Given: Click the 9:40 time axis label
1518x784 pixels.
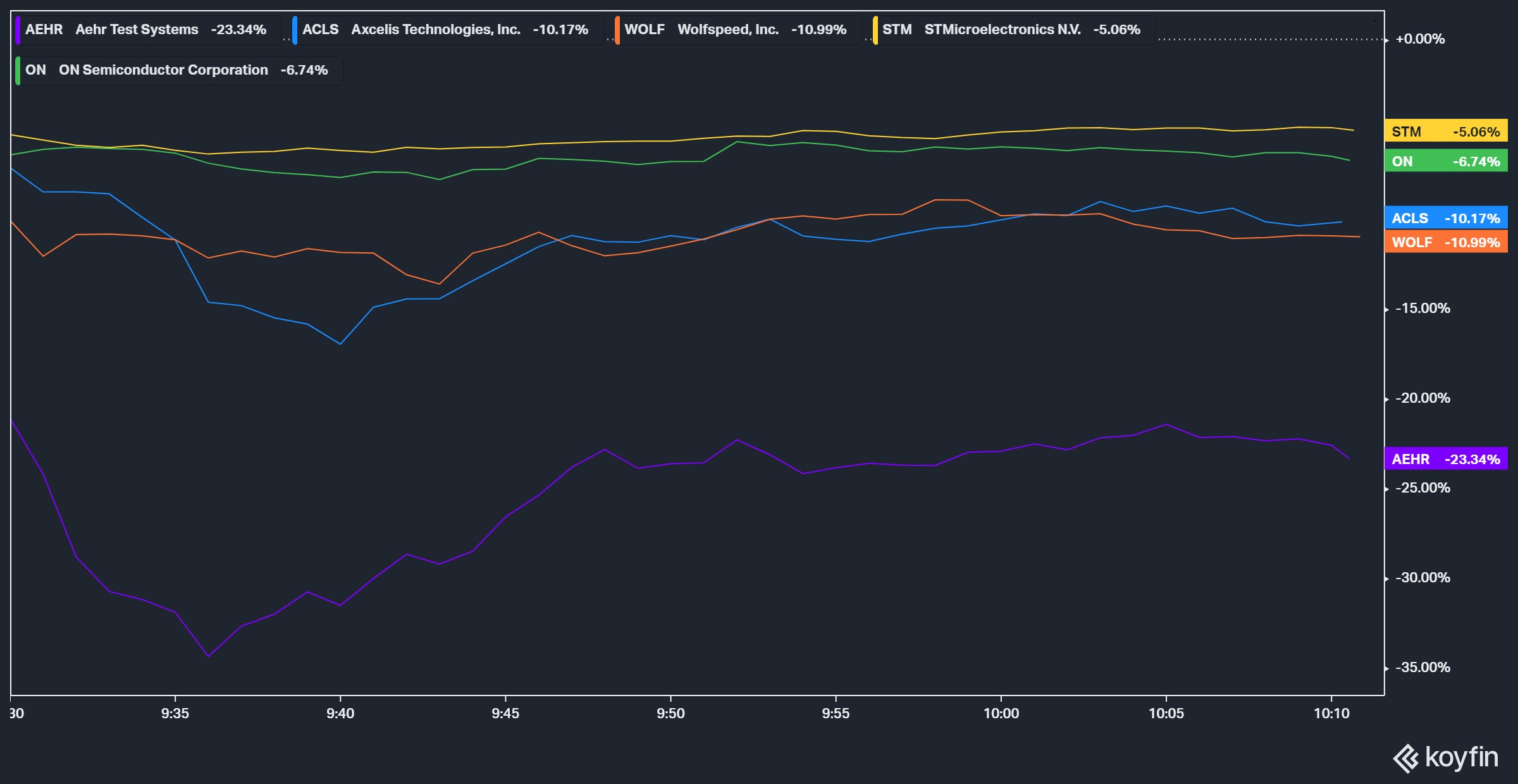Looking at the screenshot, I should coord(340,714).
